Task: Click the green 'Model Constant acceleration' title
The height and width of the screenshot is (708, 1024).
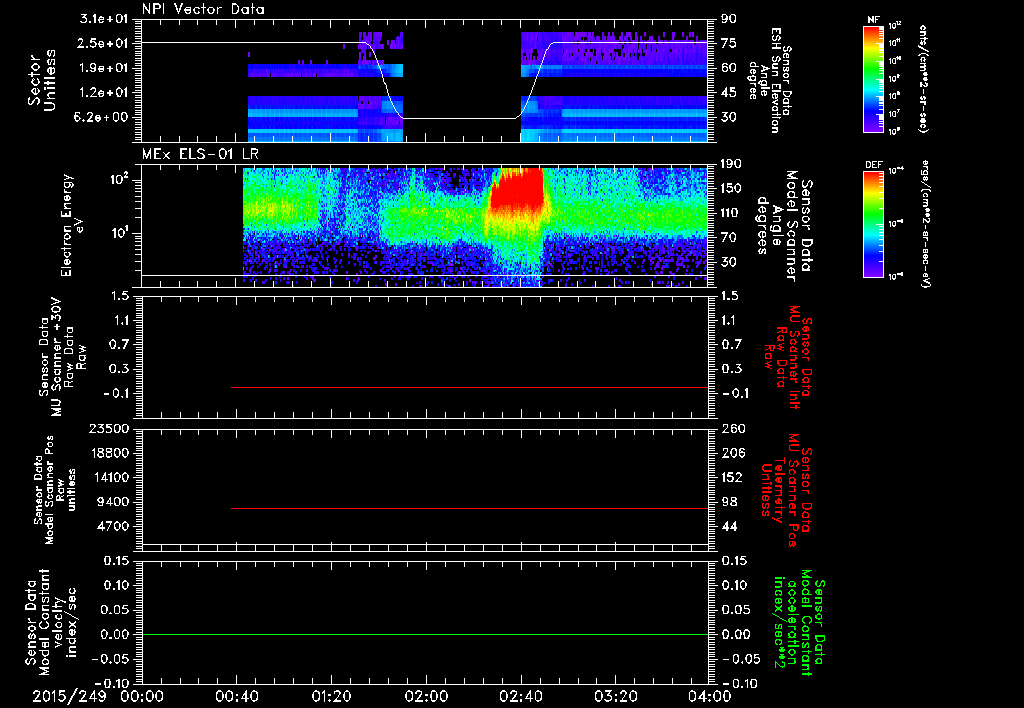Action: tap(797, 623)
